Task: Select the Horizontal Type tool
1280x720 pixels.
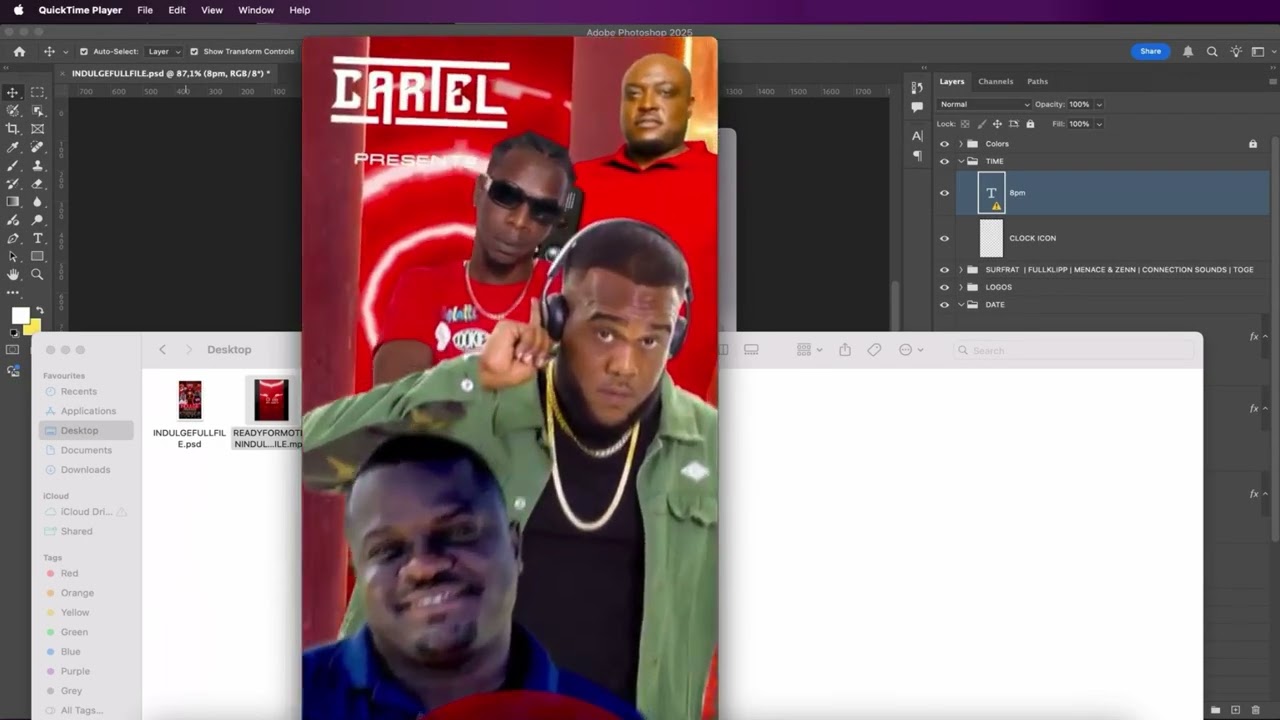Action: 37,238
